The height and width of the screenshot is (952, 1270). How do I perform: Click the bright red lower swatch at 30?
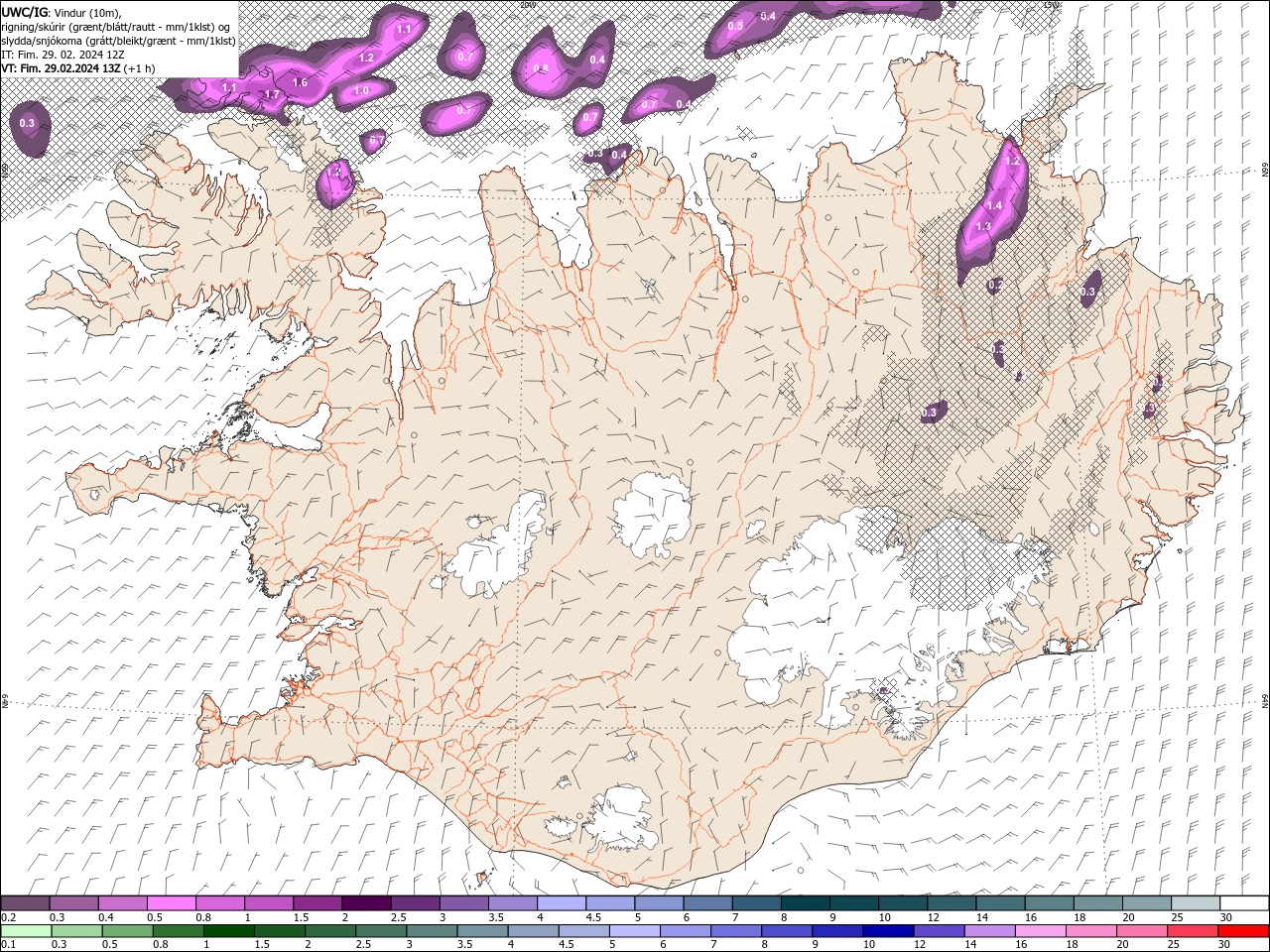coord(1242,931)
